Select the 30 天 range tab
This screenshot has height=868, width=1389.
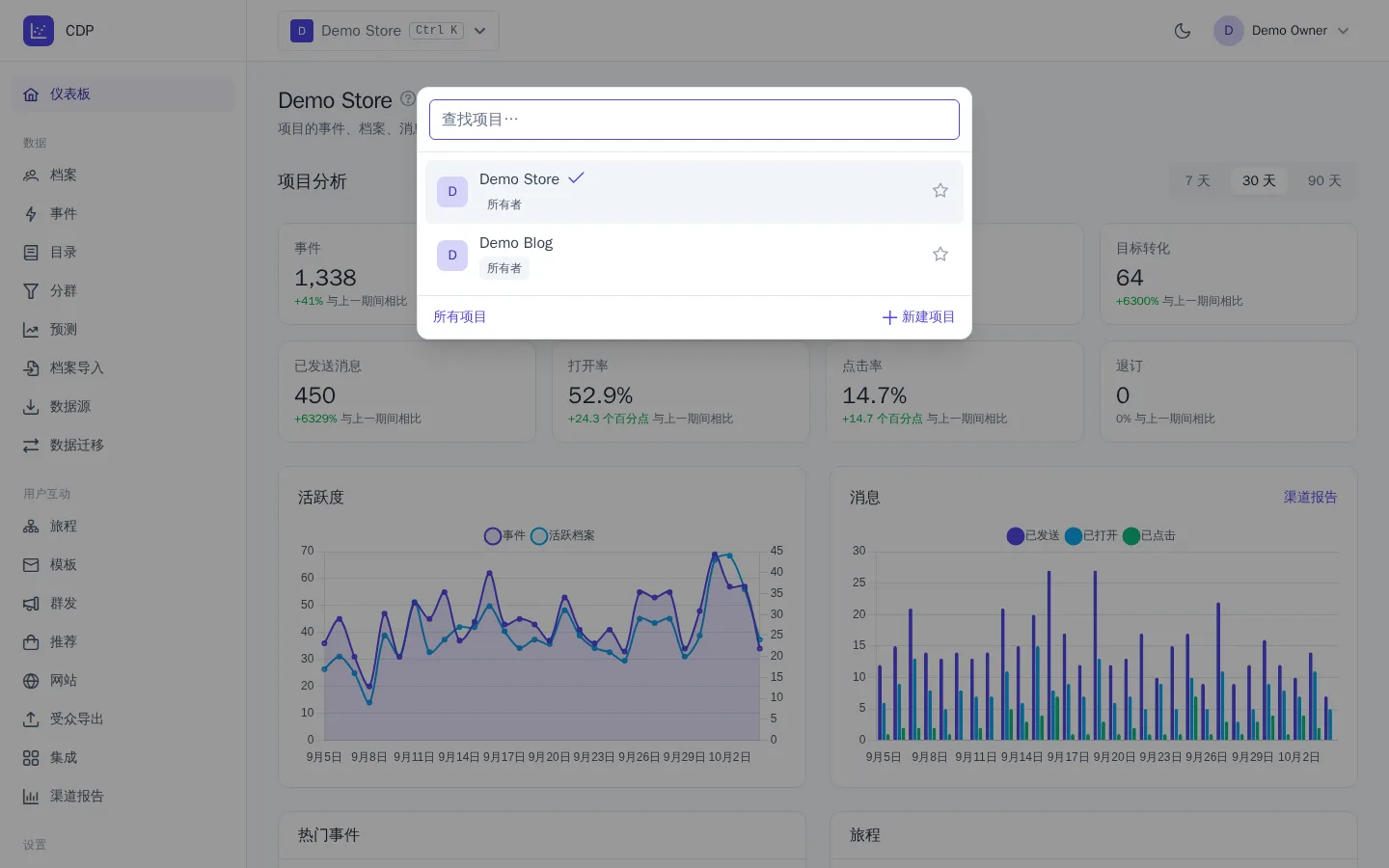click(1259, 180)
